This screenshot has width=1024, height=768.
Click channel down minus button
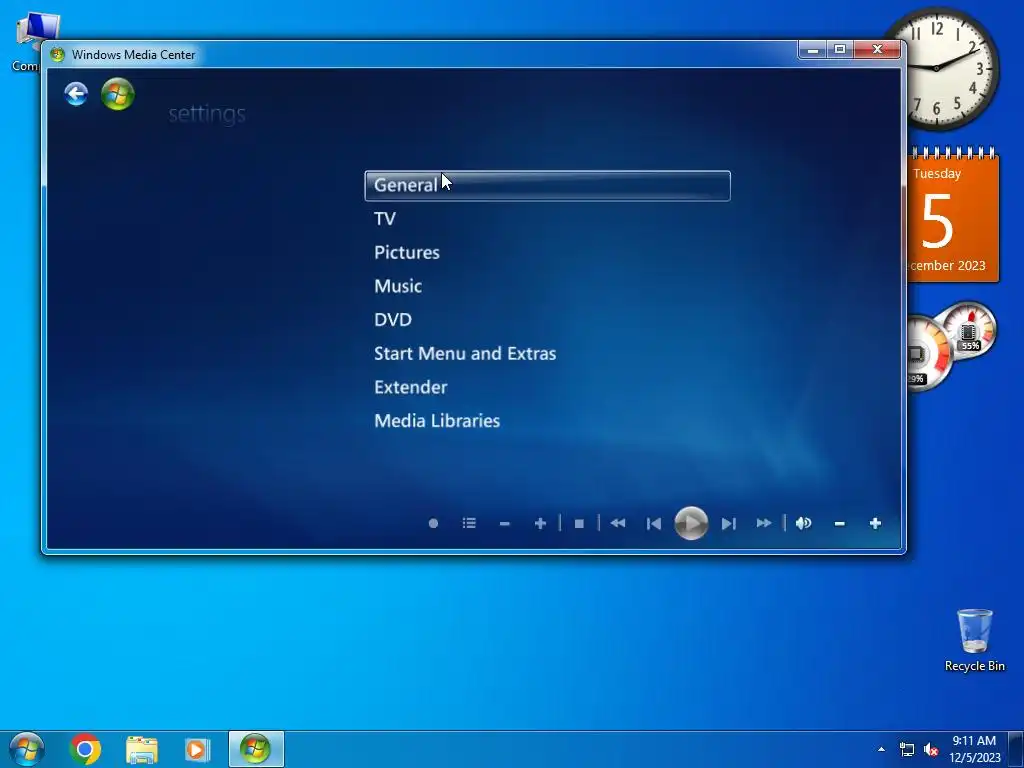pos(504,523)
